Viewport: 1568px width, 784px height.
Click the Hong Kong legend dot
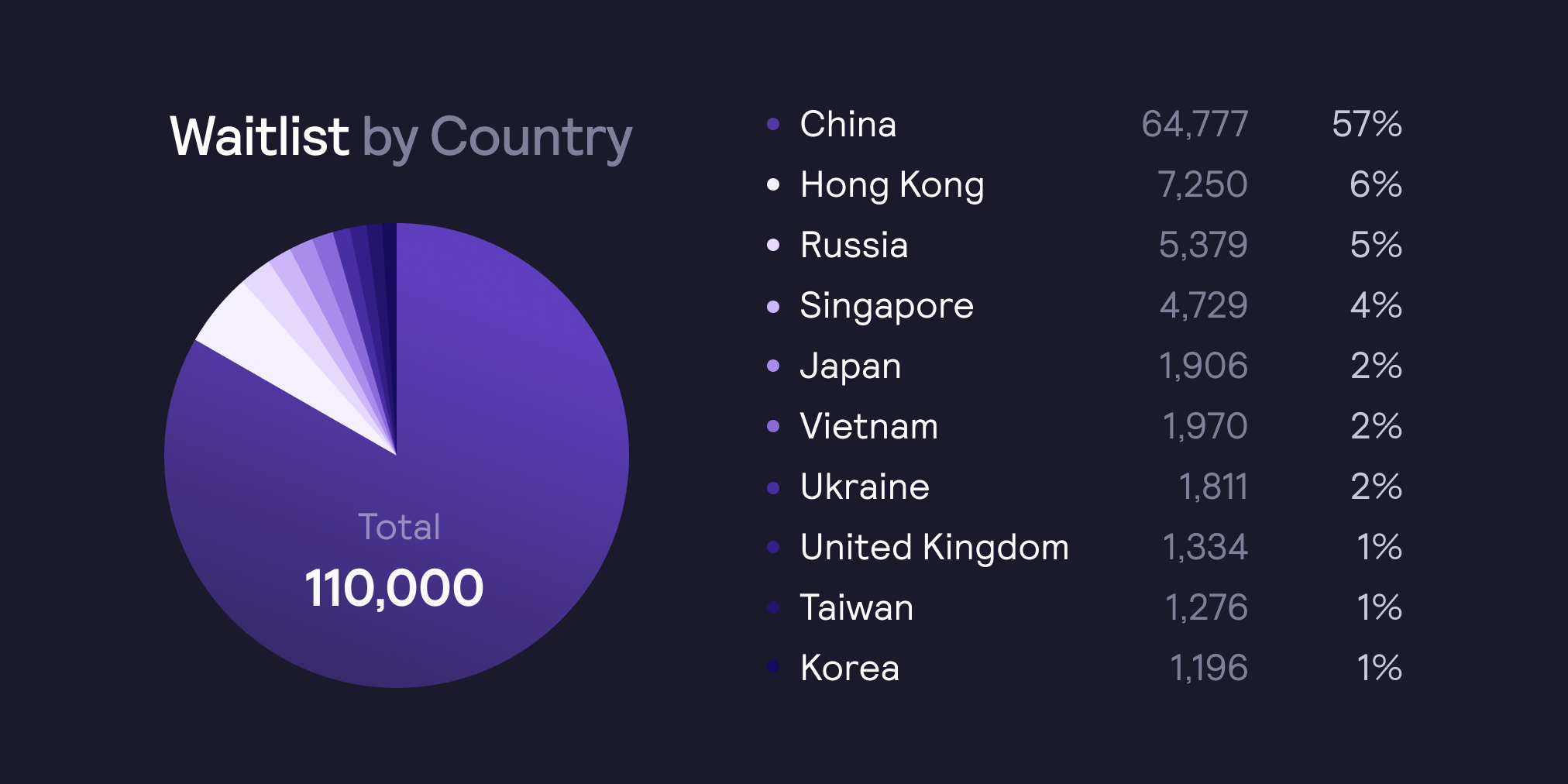coord(772,184)
